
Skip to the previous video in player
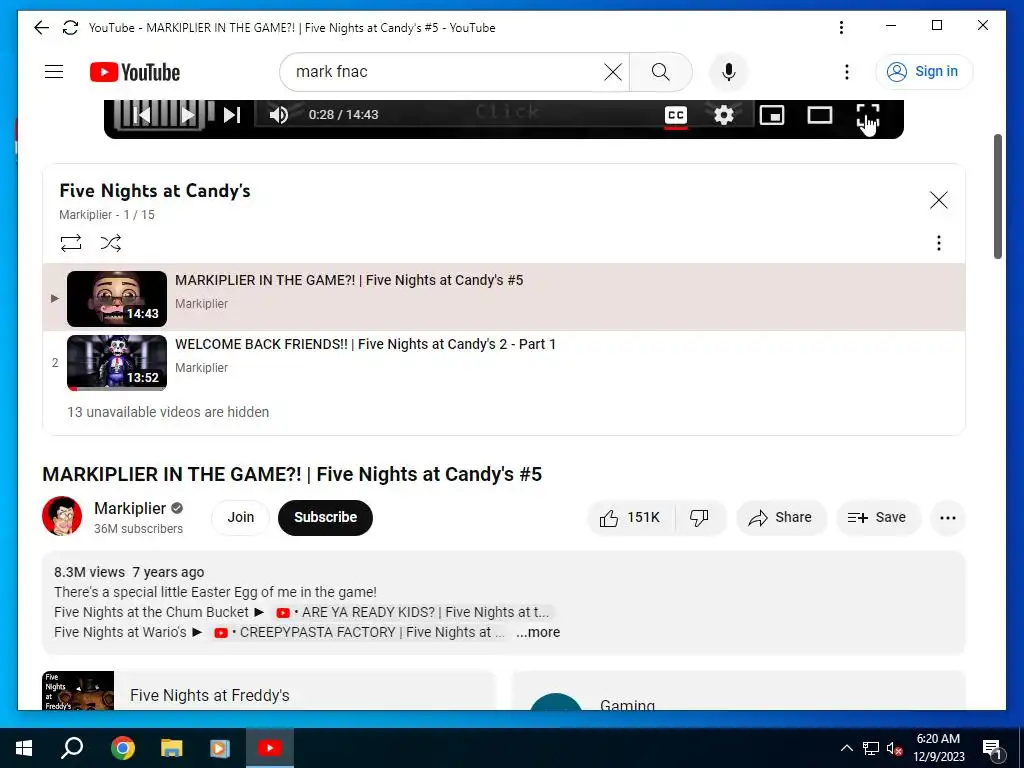142,115
